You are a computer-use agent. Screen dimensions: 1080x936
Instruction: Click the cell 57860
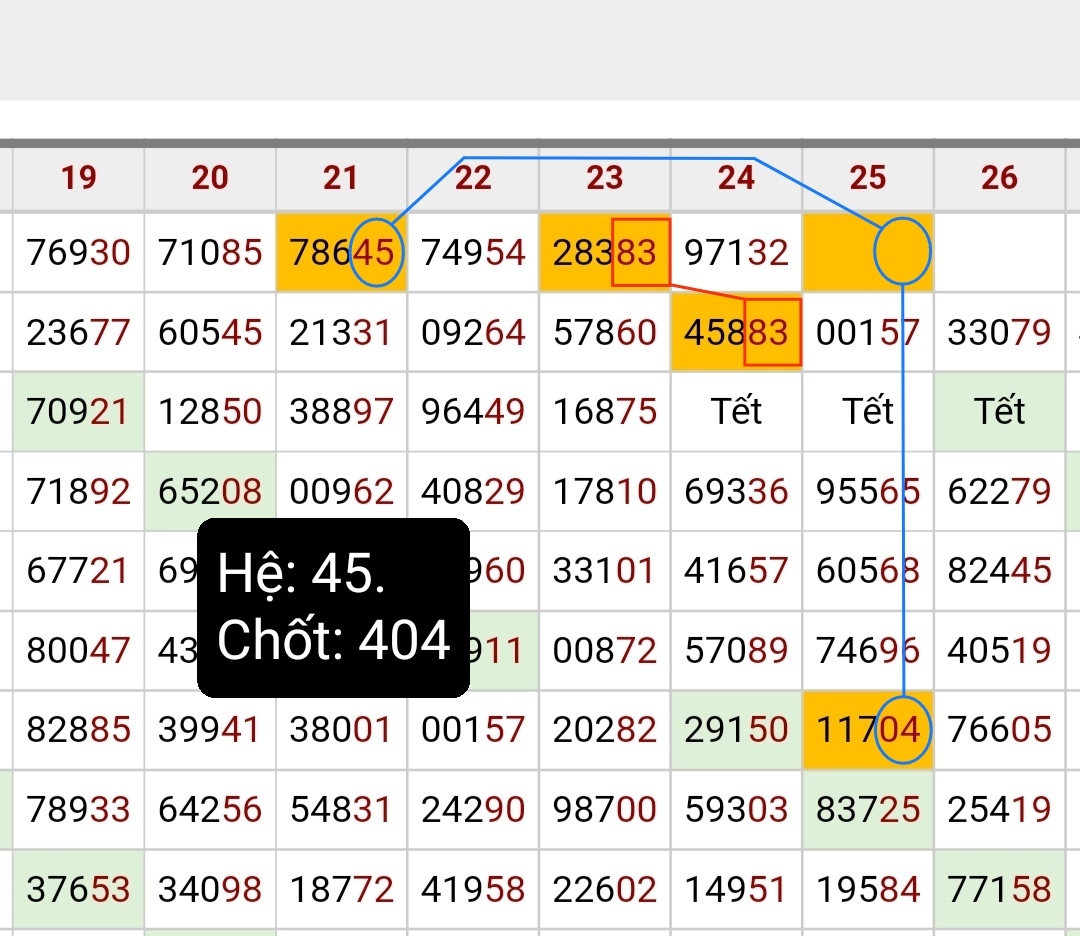pos(605,332)
